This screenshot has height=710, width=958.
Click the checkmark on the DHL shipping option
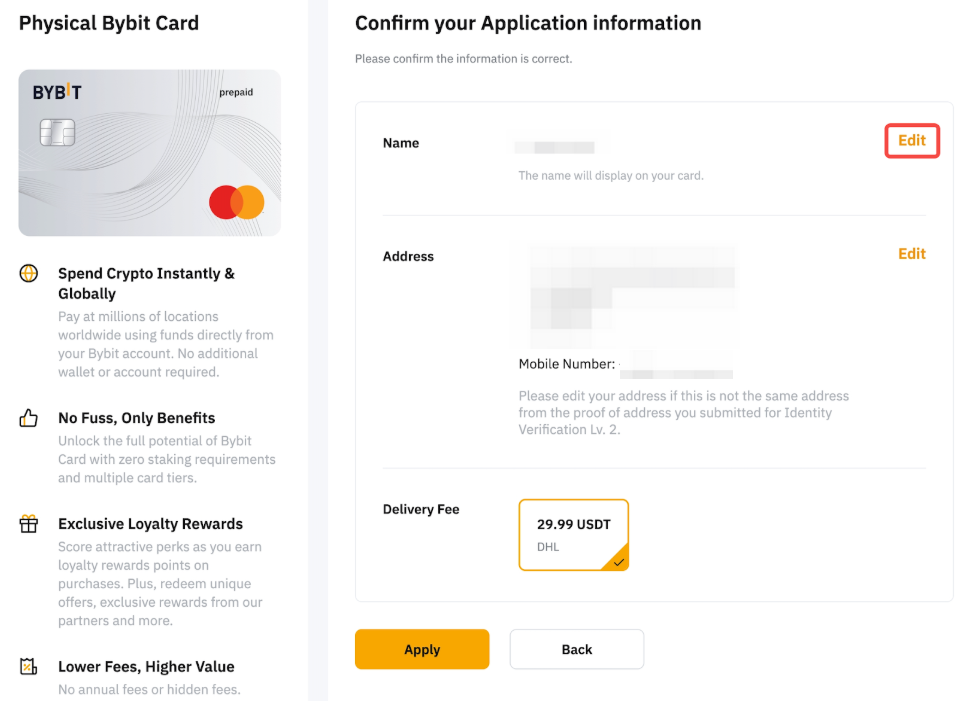click(619, 562)
